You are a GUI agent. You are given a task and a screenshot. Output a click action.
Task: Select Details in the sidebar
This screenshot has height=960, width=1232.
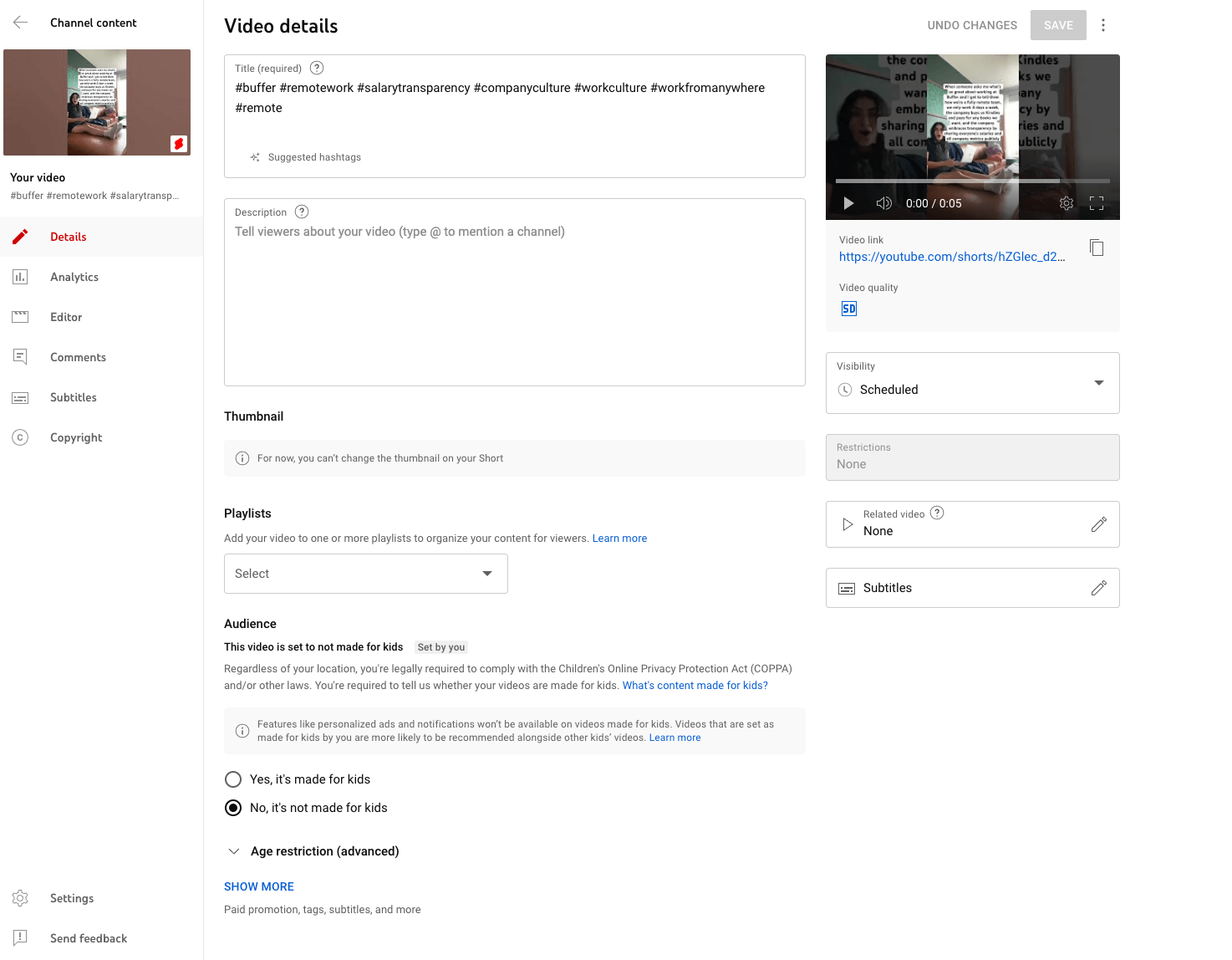pyautogui.click(x=69, y=237)
